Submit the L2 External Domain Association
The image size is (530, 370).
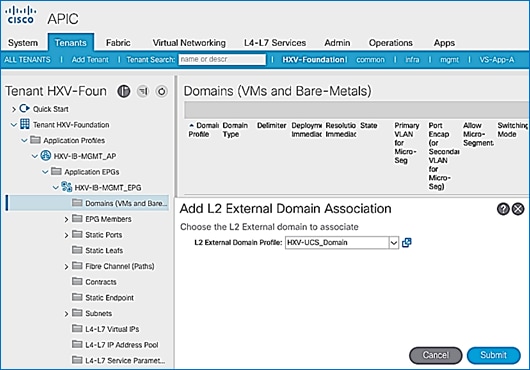[493, 355]
